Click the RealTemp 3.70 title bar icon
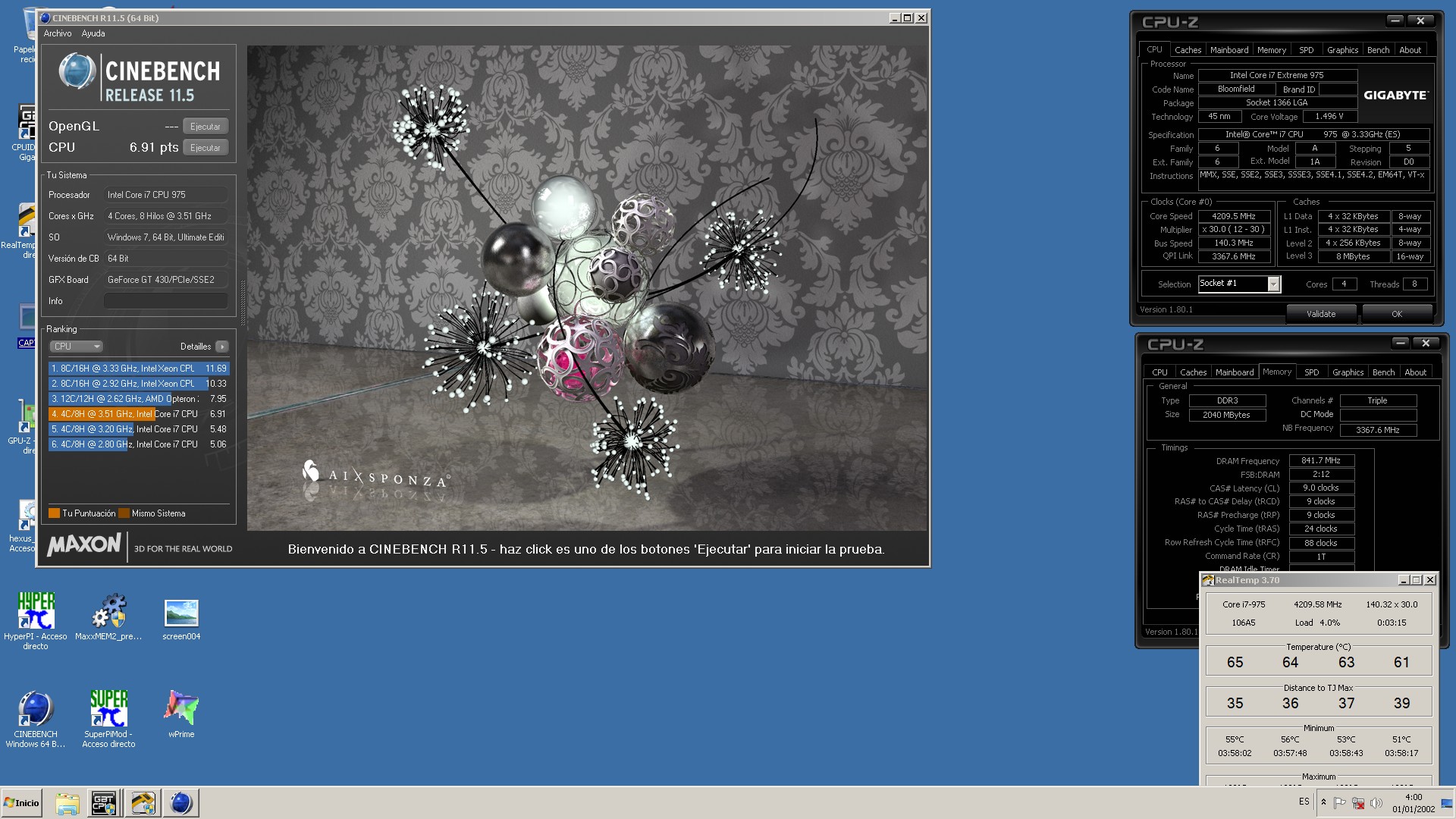1456x819 pixels. pos(1208,580)
